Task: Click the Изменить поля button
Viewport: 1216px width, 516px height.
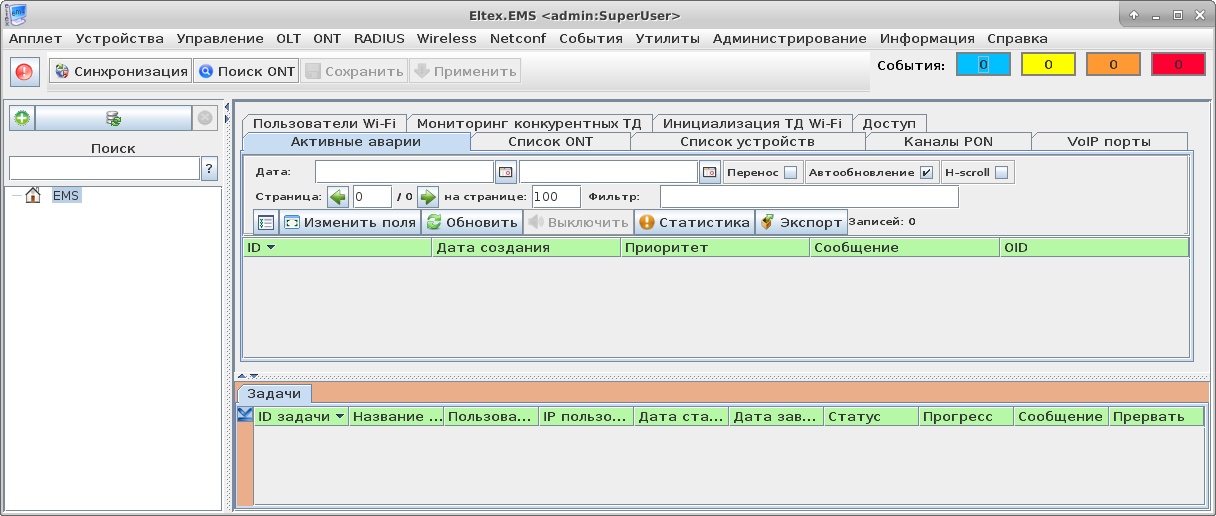Action: point(349,222)
